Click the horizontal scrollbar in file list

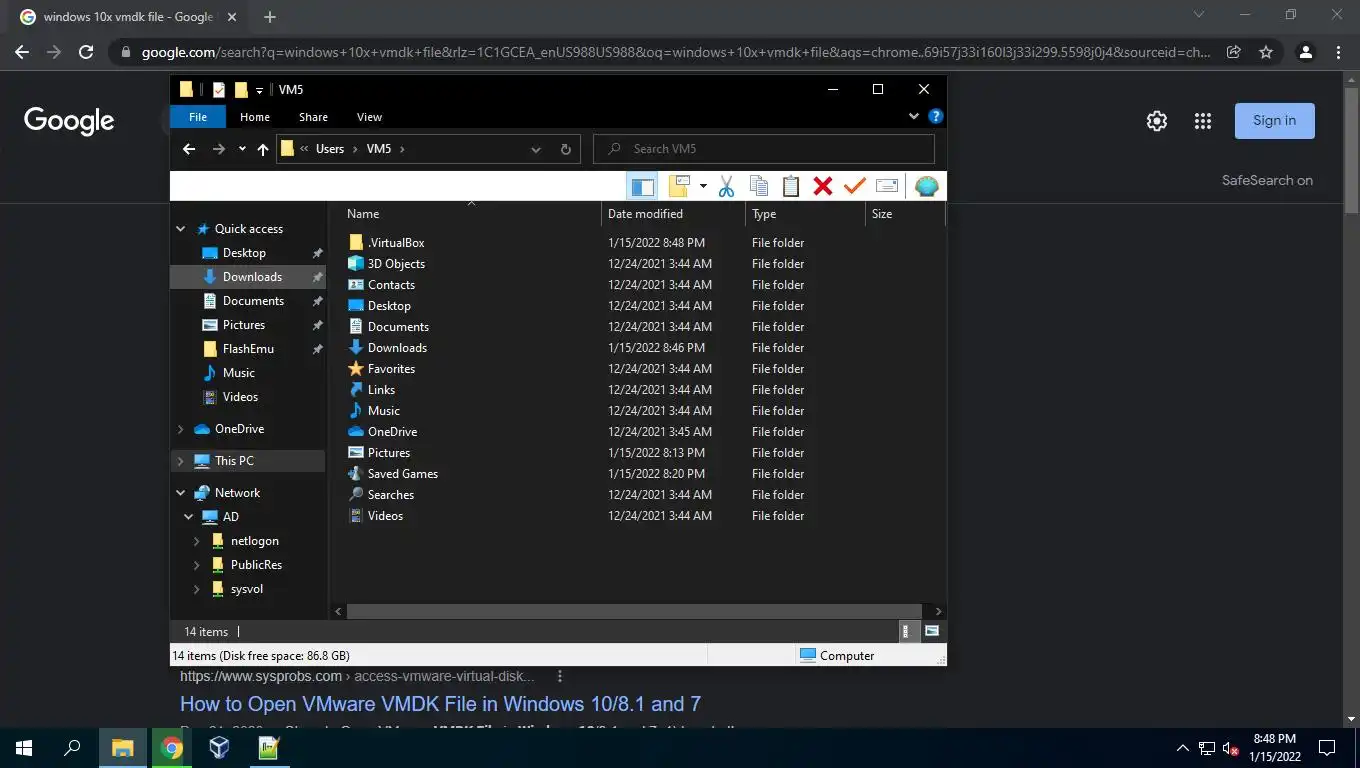tap(633, 611)
